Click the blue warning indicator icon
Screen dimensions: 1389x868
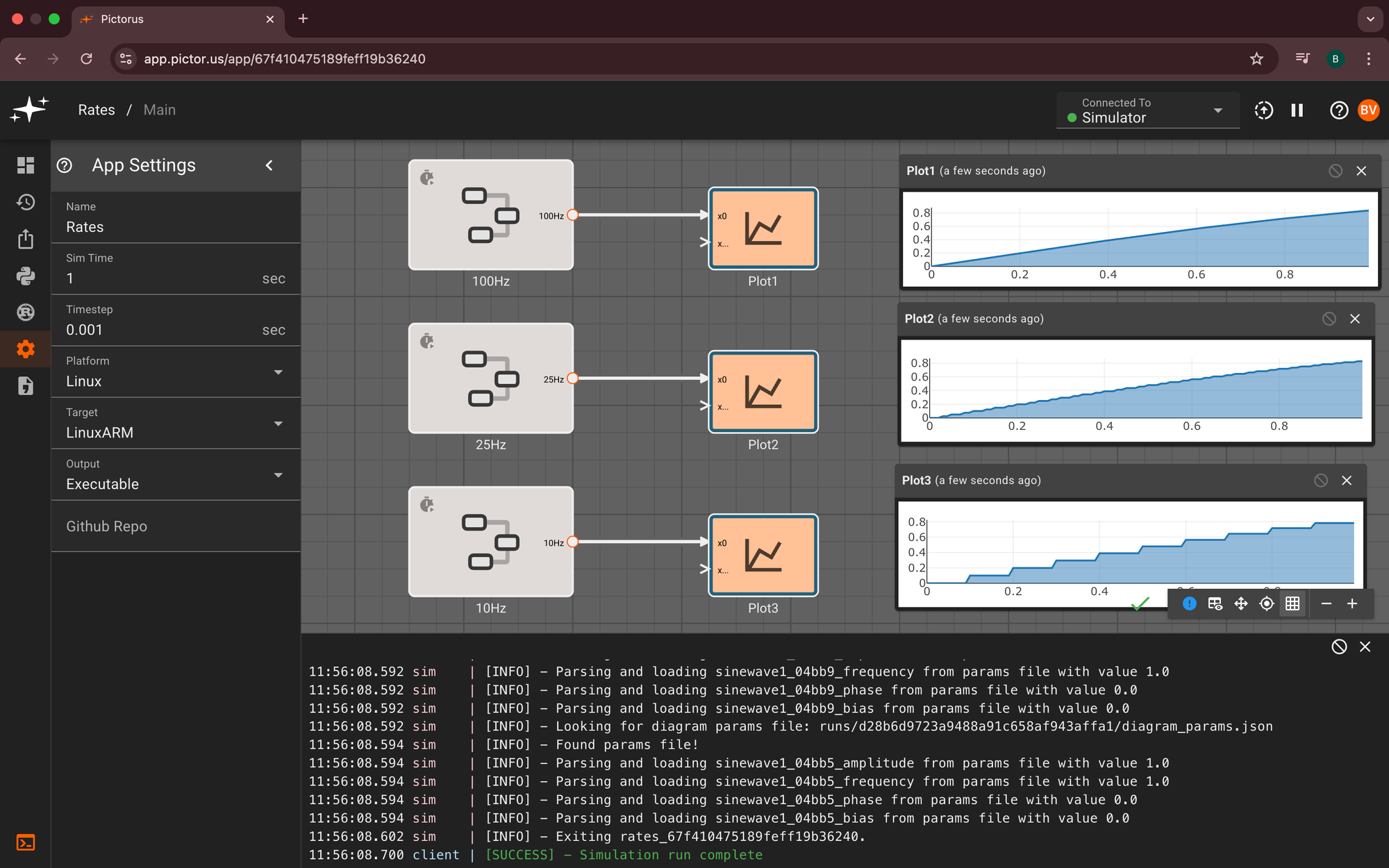pyautogui.click(x=1190, y=604)
